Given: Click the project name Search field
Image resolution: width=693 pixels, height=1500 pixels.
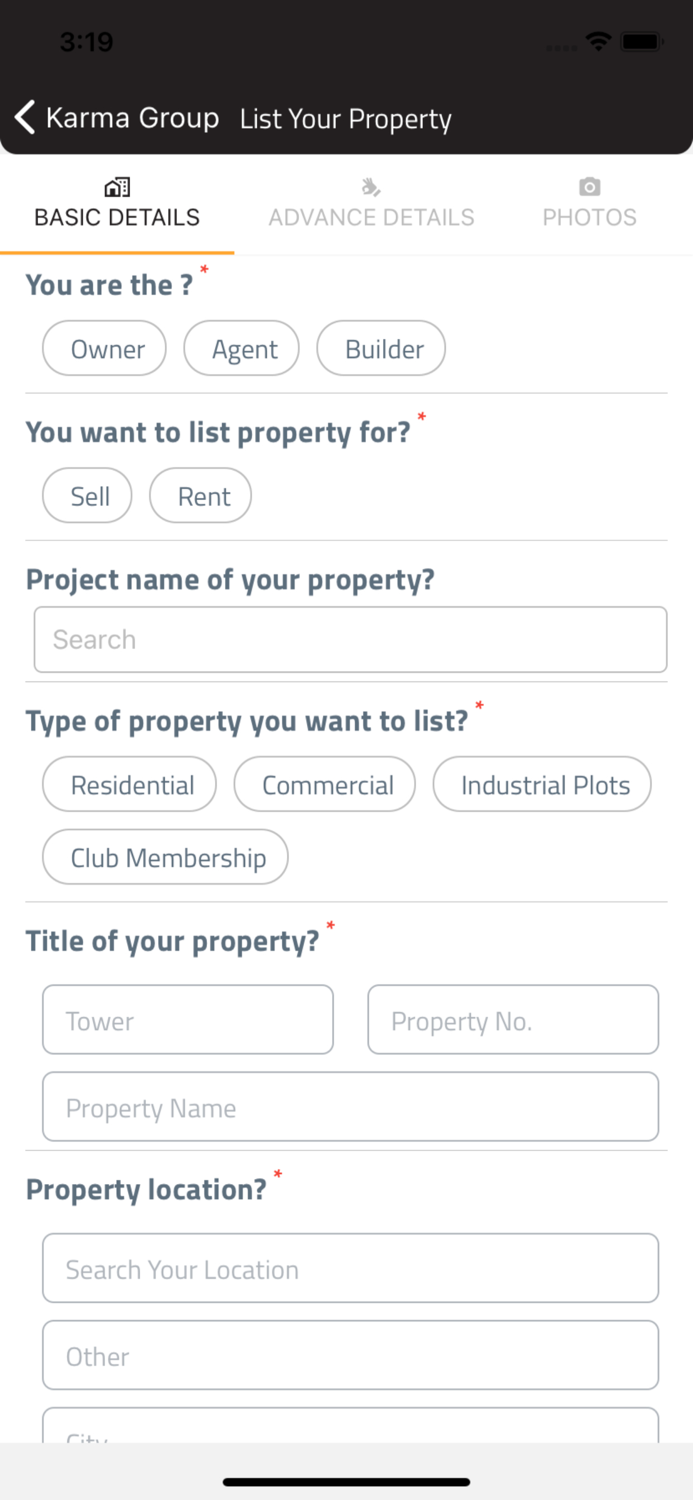Looking at the screenshot, I should (350, 639).
